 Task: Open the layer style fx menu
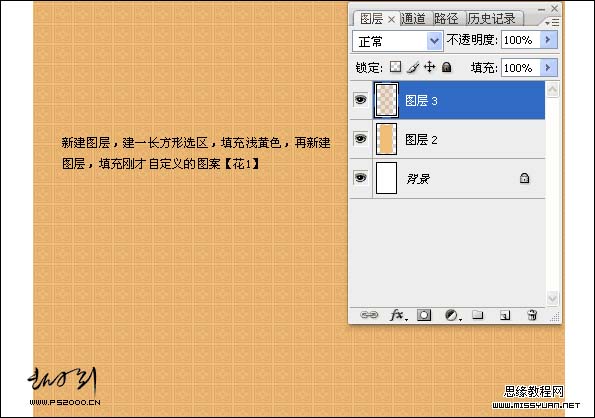[x=397, y=315]
